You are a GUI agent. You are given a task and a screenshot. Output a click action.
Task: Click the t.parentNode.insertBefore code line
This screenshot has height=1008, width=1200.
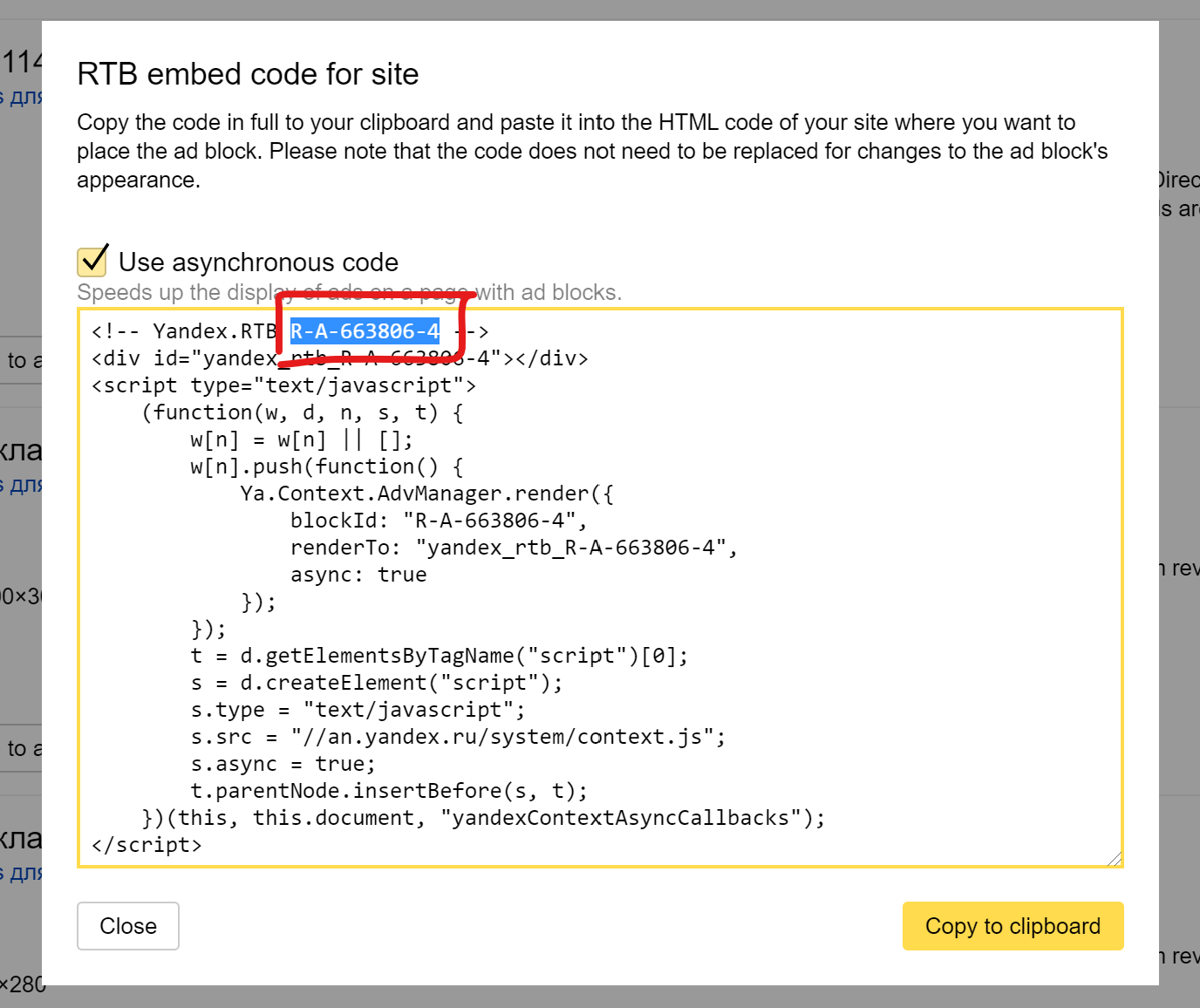point(390,791)
